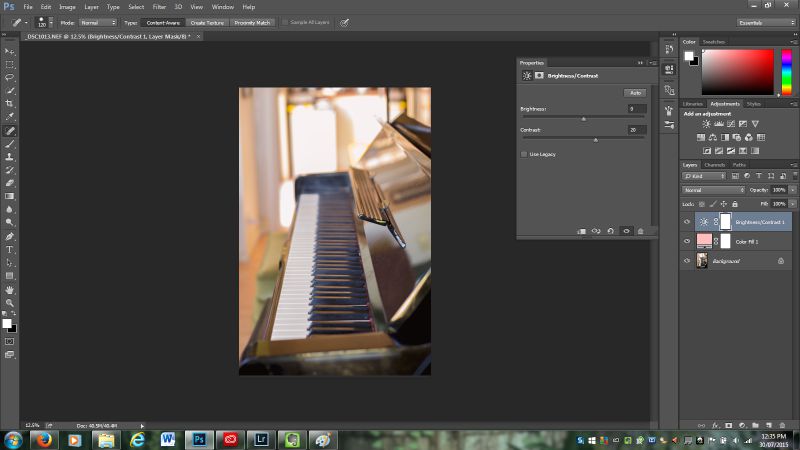Adjust the Brightness slider handle

584,119
